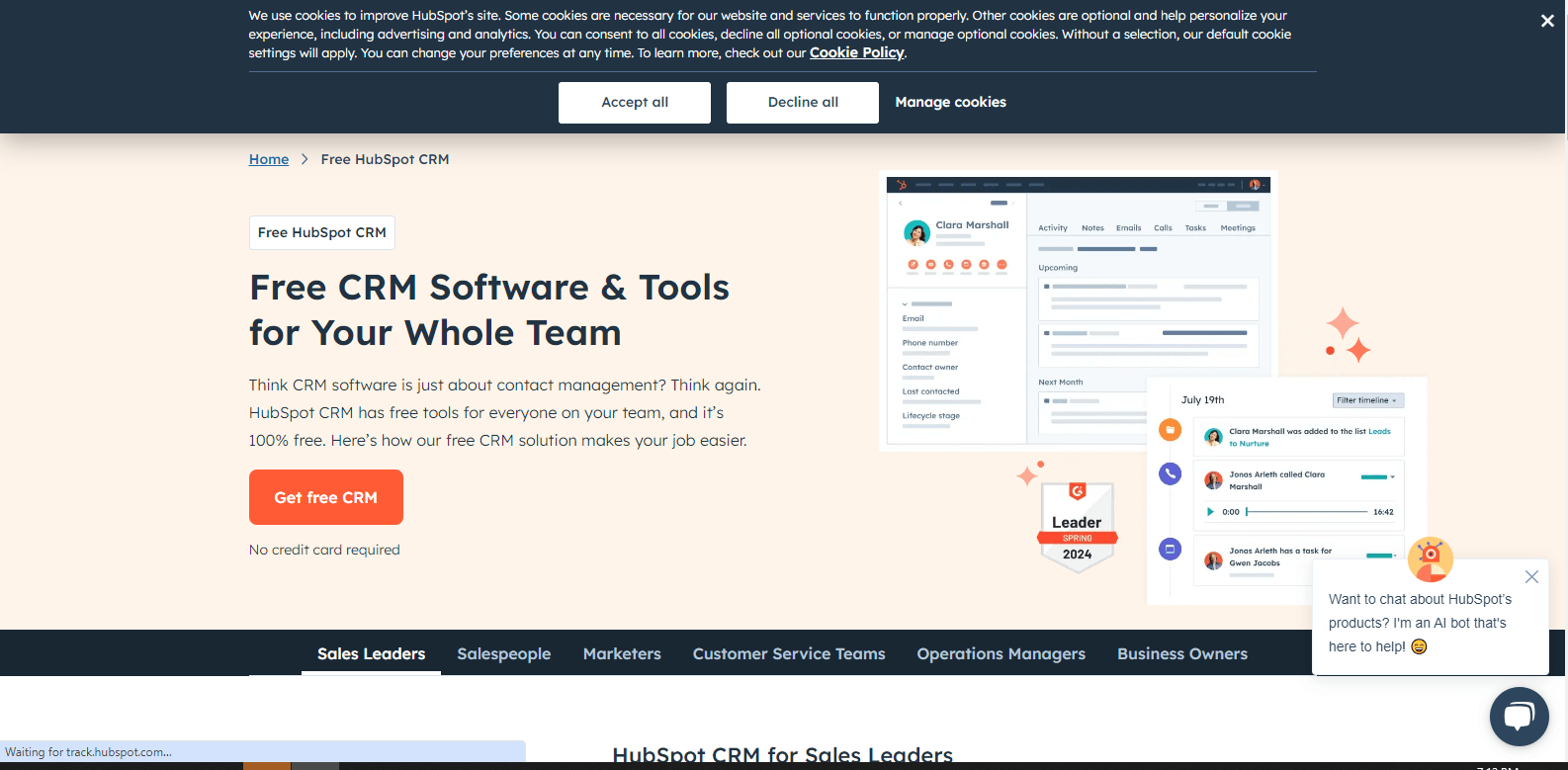Open the Marketers tab
Viewport: 1568px width, 770px height.
point(621,654)
